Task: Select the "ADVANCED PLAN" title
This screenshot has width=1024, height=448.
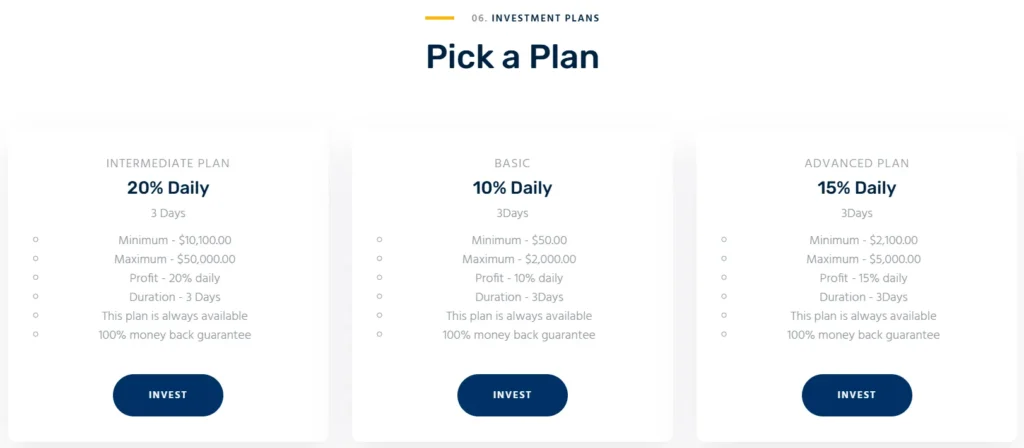Action: point(856,163)
